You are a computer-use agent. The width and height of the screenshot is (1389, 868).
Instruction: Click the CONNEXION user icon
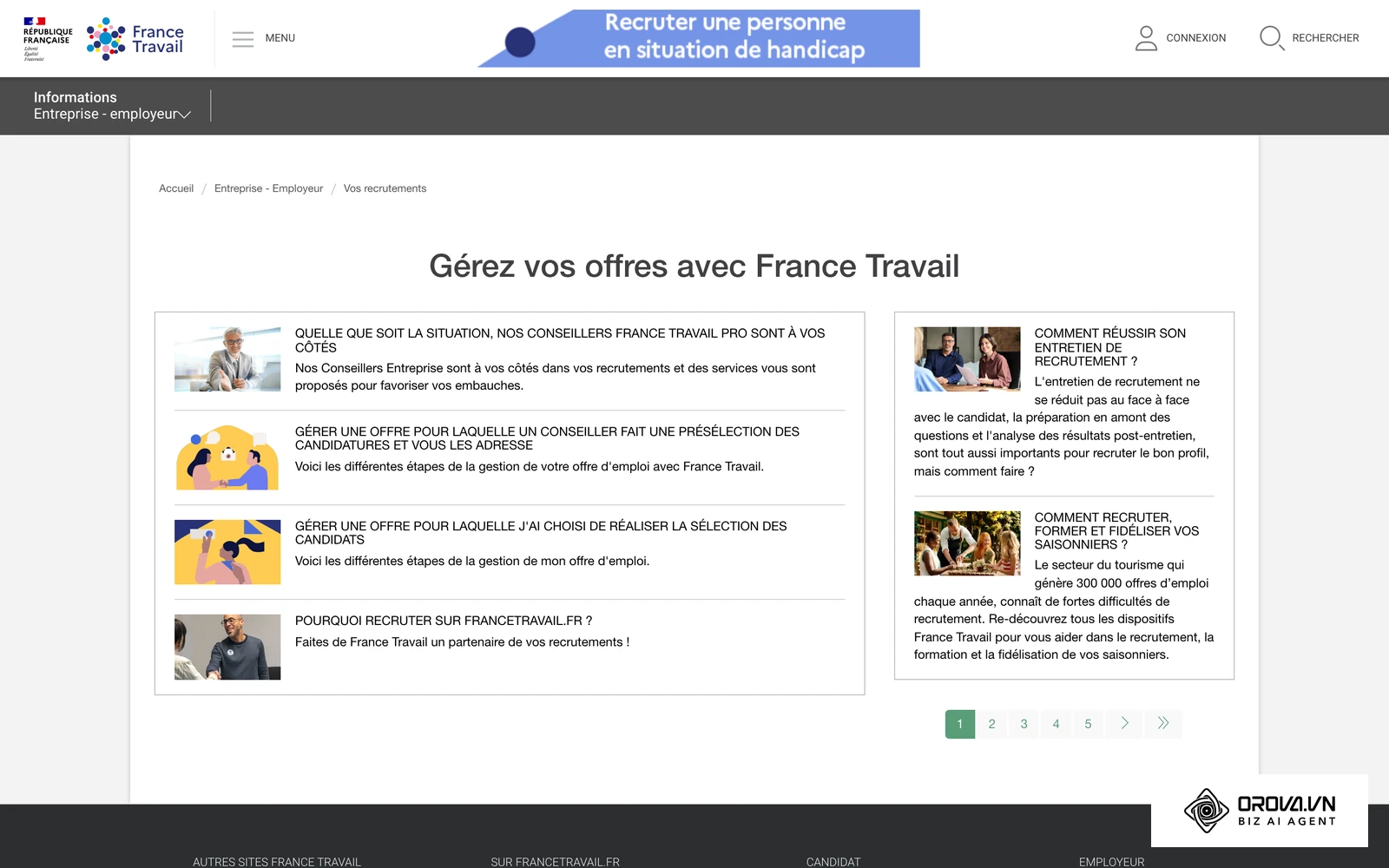tap(1146, 38)
